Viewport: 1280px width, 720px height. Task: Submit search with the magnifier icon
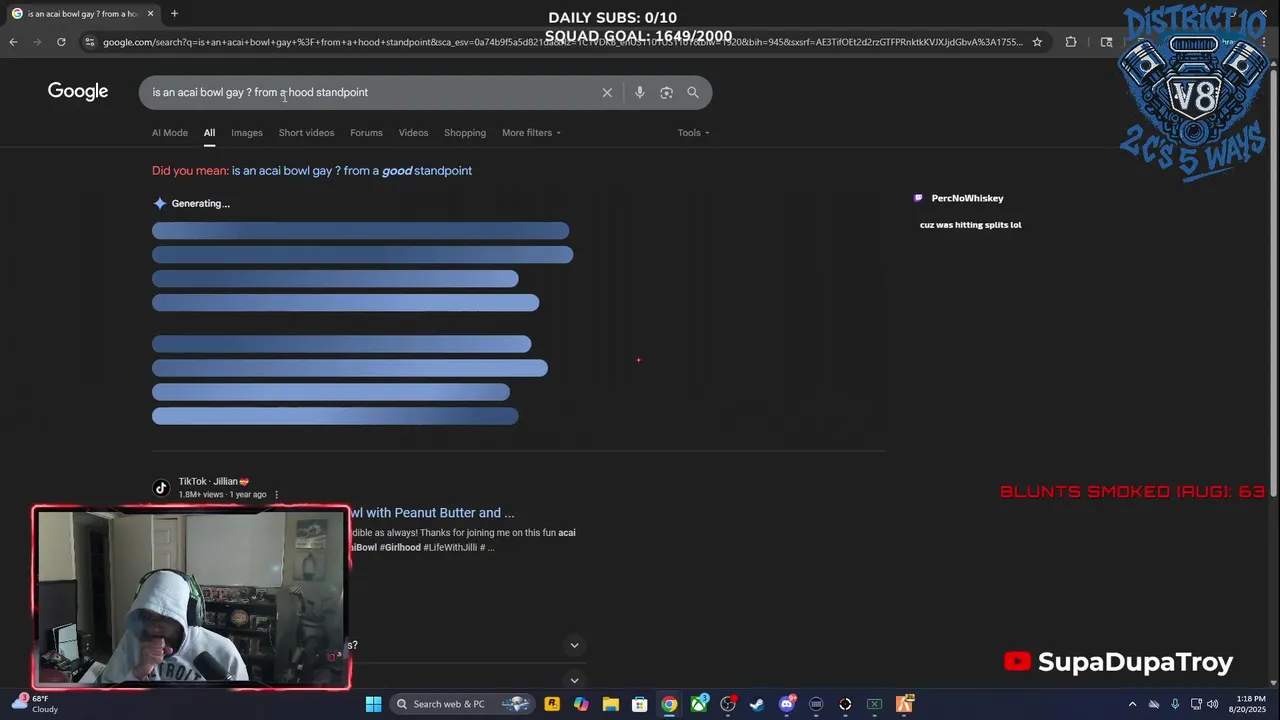pyautogui.click(x=693, y=92)
